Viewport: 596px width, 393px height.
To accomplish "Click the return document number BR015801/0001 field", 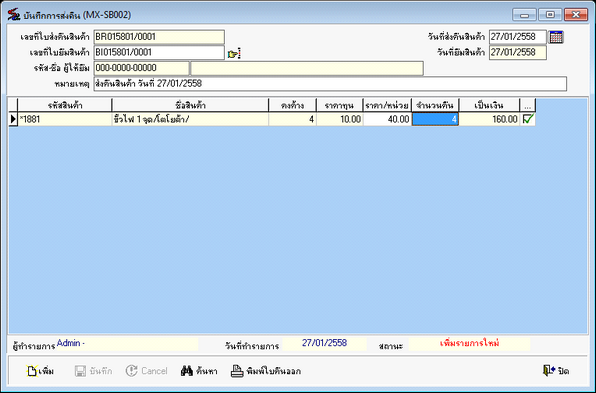I will 159,37.
